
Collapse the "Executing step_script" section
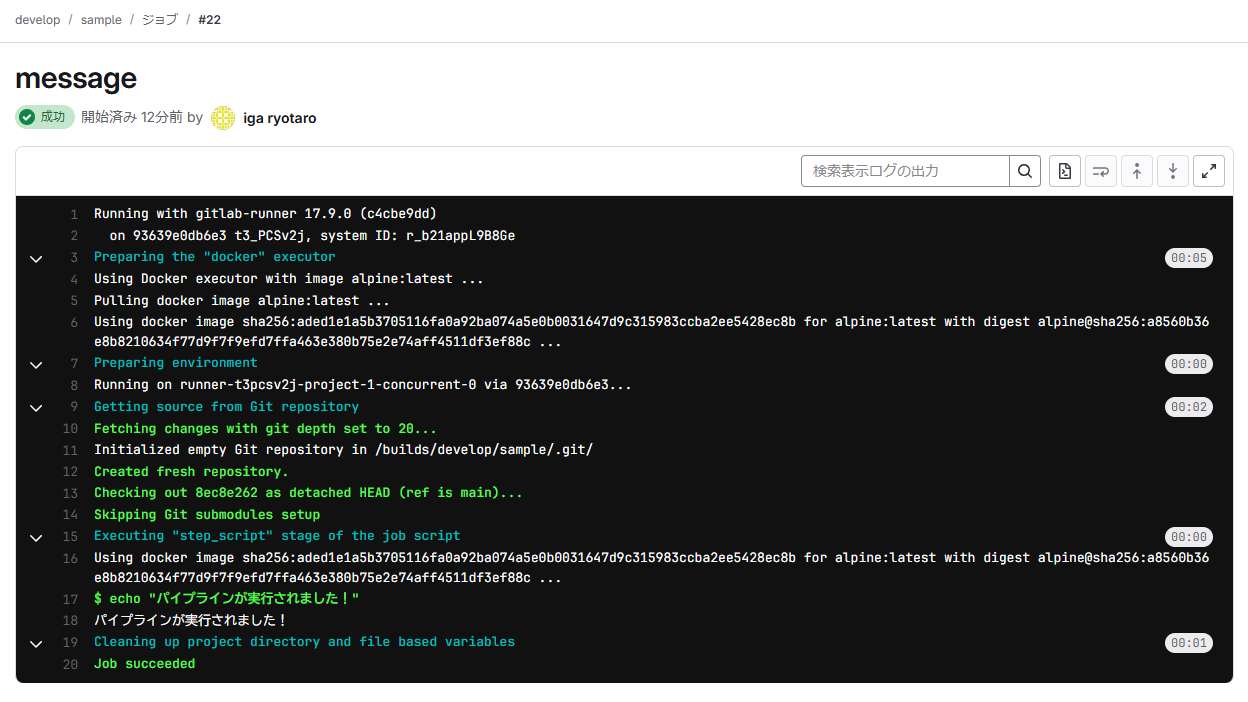click(x=36, y=536)
